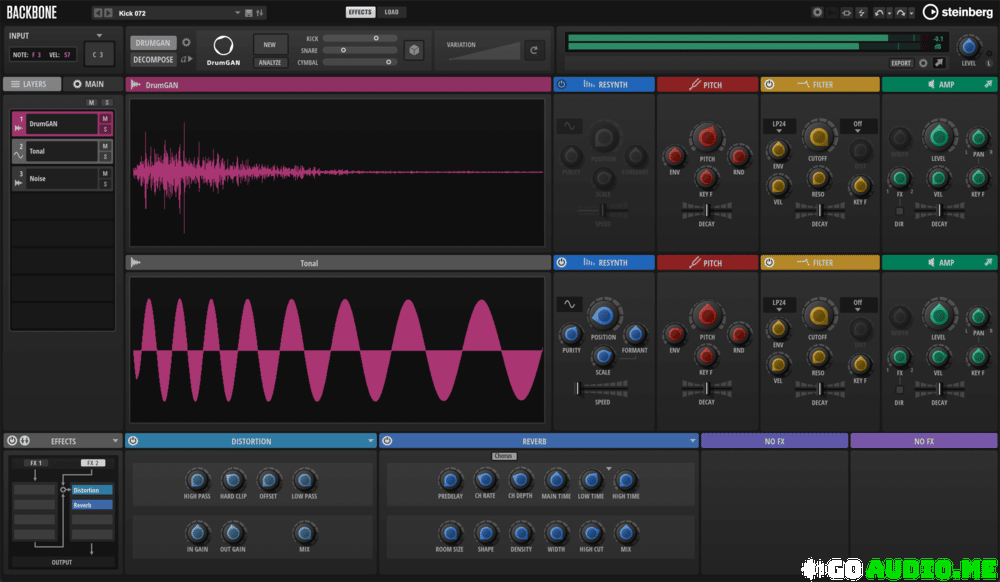Image resolution: width=1000 pixels, height=582 pixels.
Task: Toggle the Distortion effect power button
Action: 132,441
